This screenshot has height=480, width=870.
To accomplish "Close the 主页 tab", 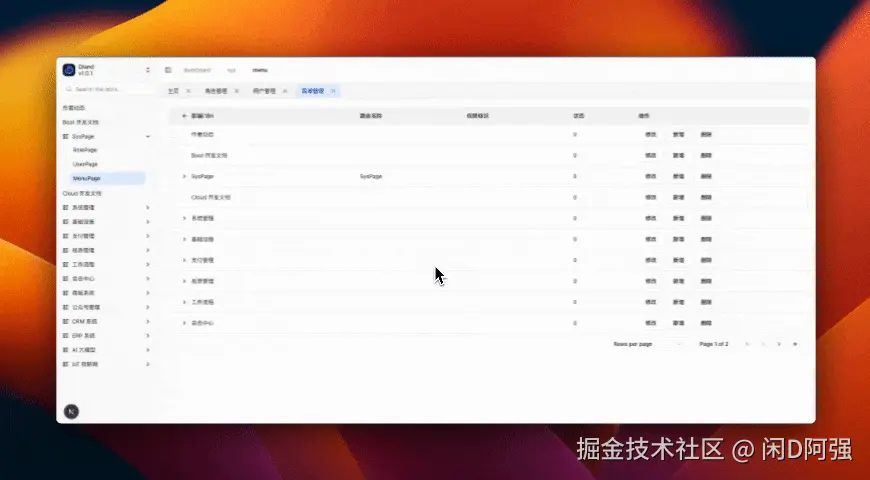I will click(x=188, y=91).
